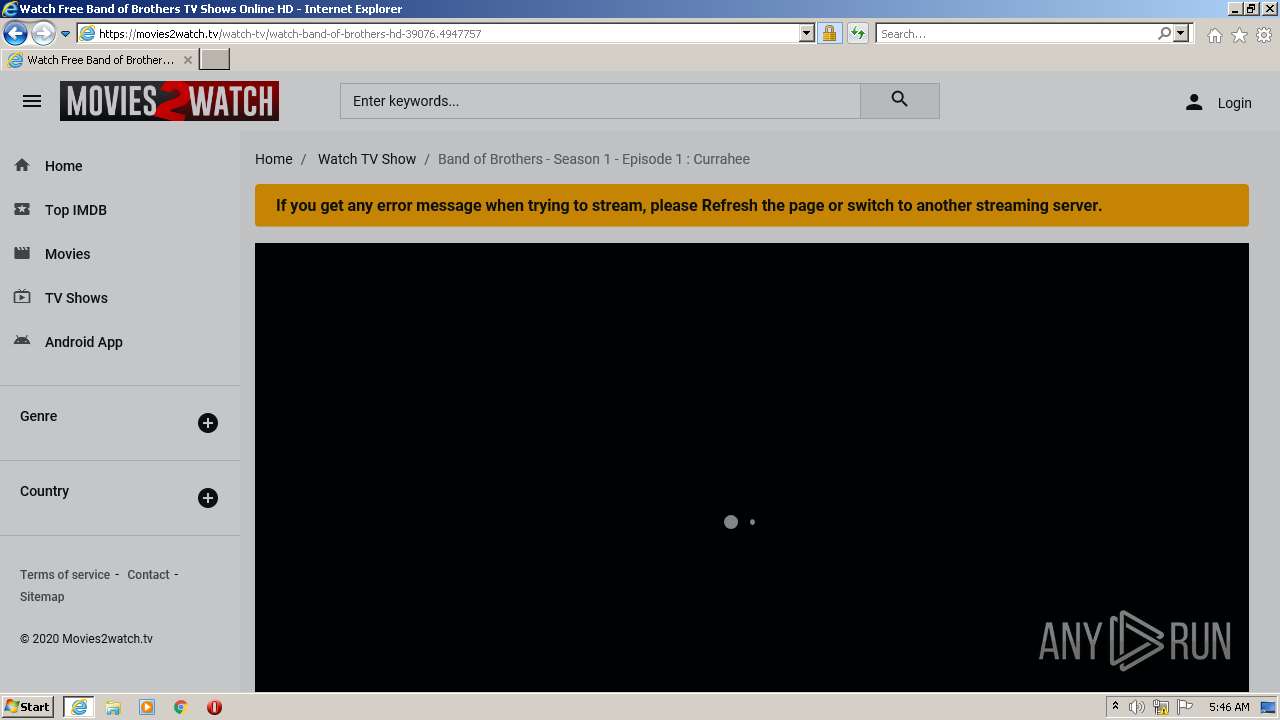Viewport: 1280px width, 720px height.
Task: Click the orange stream error notice banner
Action: (752, 205)
